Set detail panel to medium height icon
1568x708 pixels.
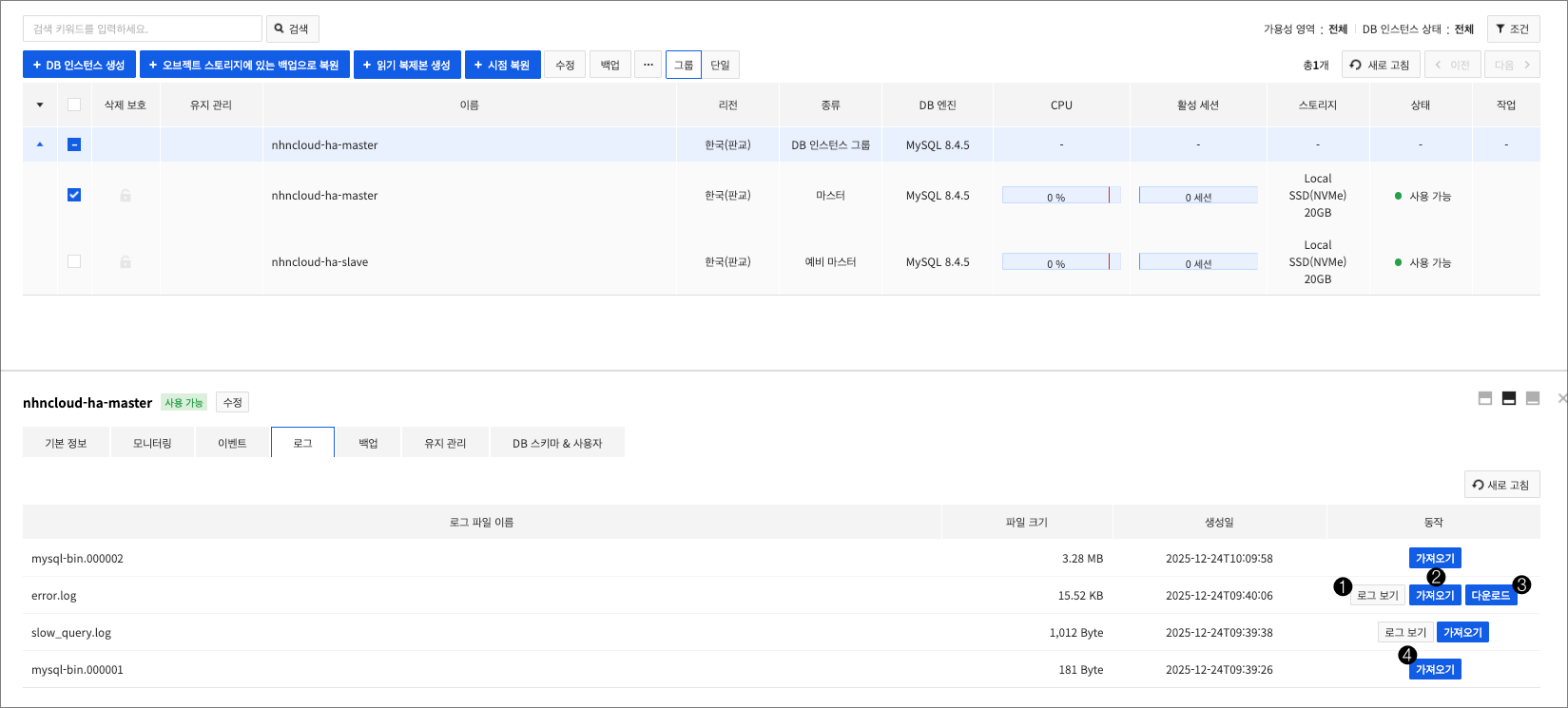(1509, 398)
